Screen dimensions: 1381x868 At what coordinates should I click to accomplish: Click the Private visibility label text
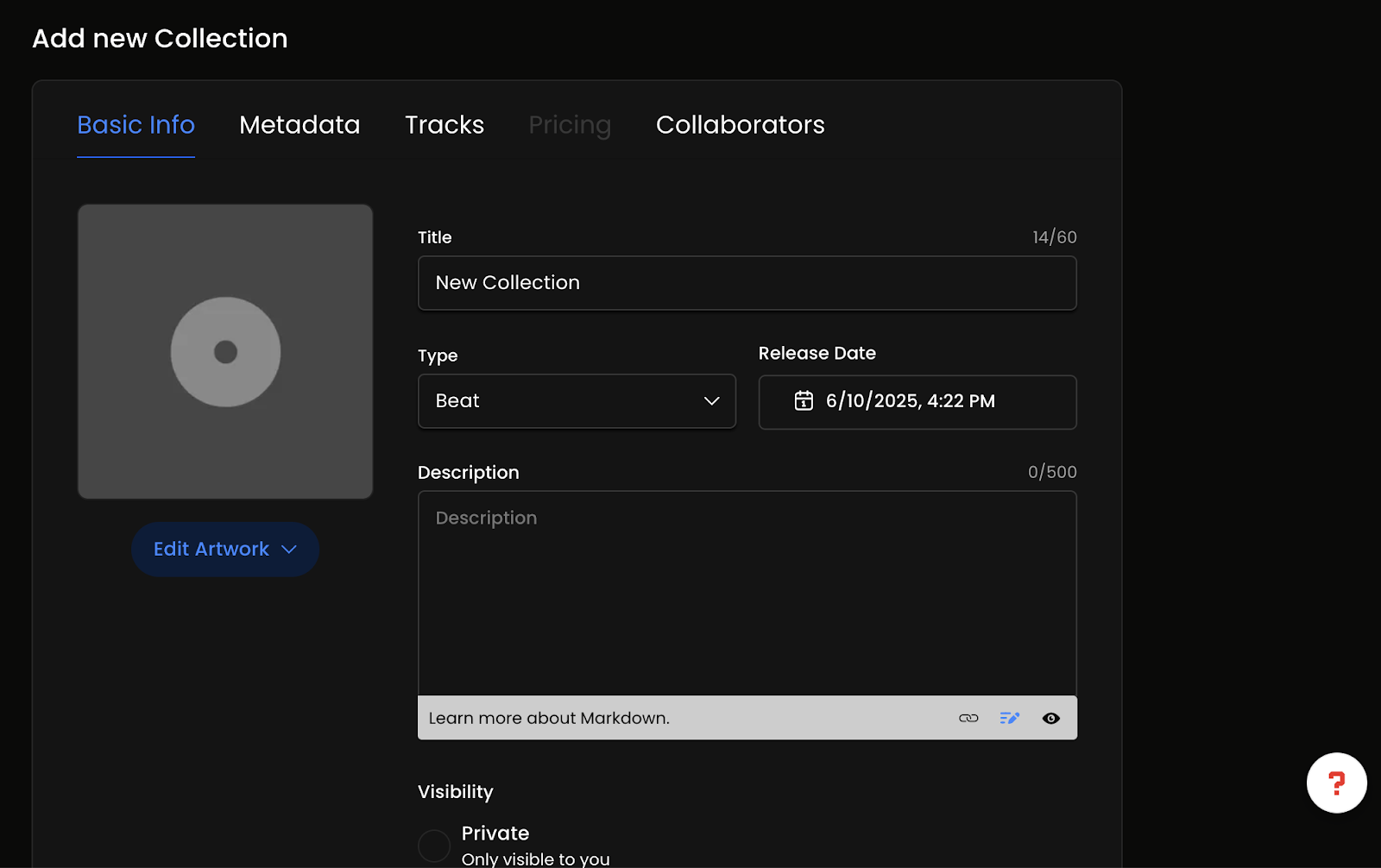point(495,833)
